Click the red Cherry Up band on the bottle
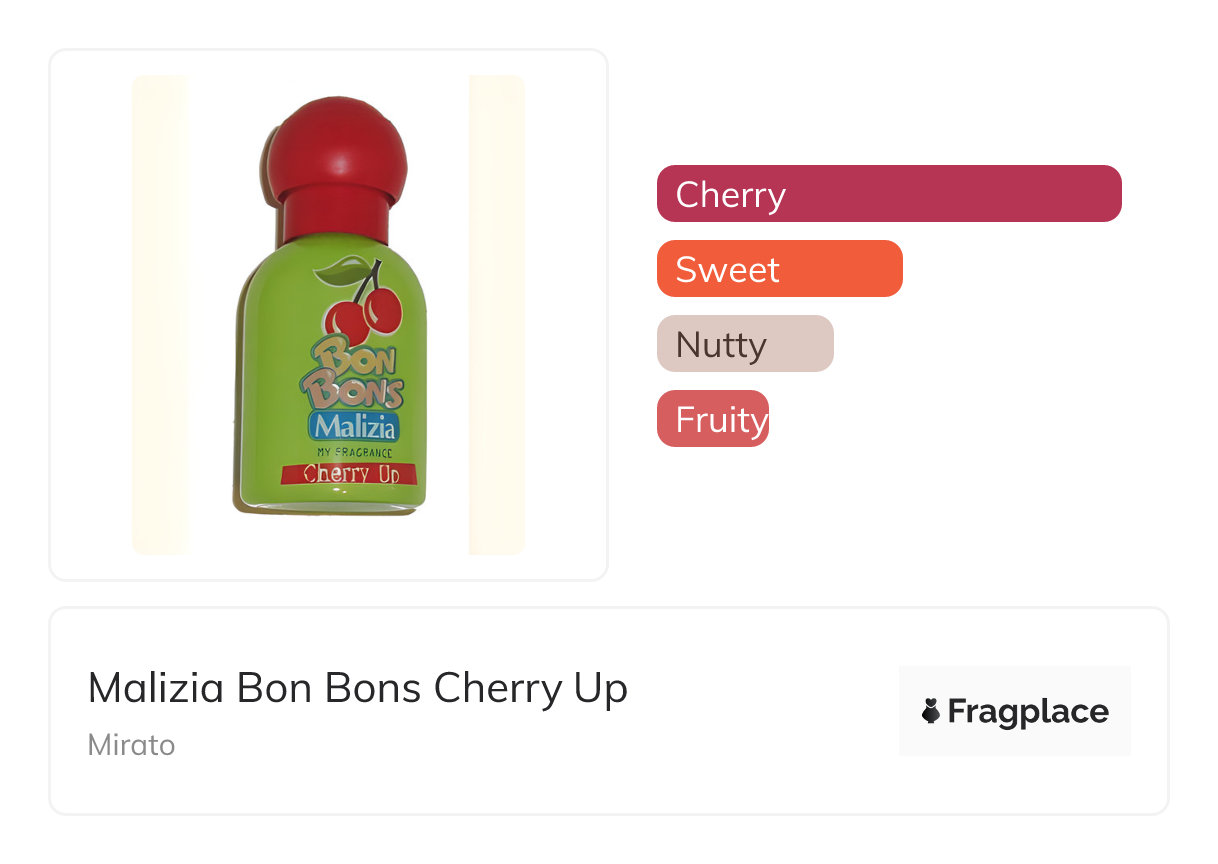This screenshot has height=864, width=1218. [x=349, y=473]
